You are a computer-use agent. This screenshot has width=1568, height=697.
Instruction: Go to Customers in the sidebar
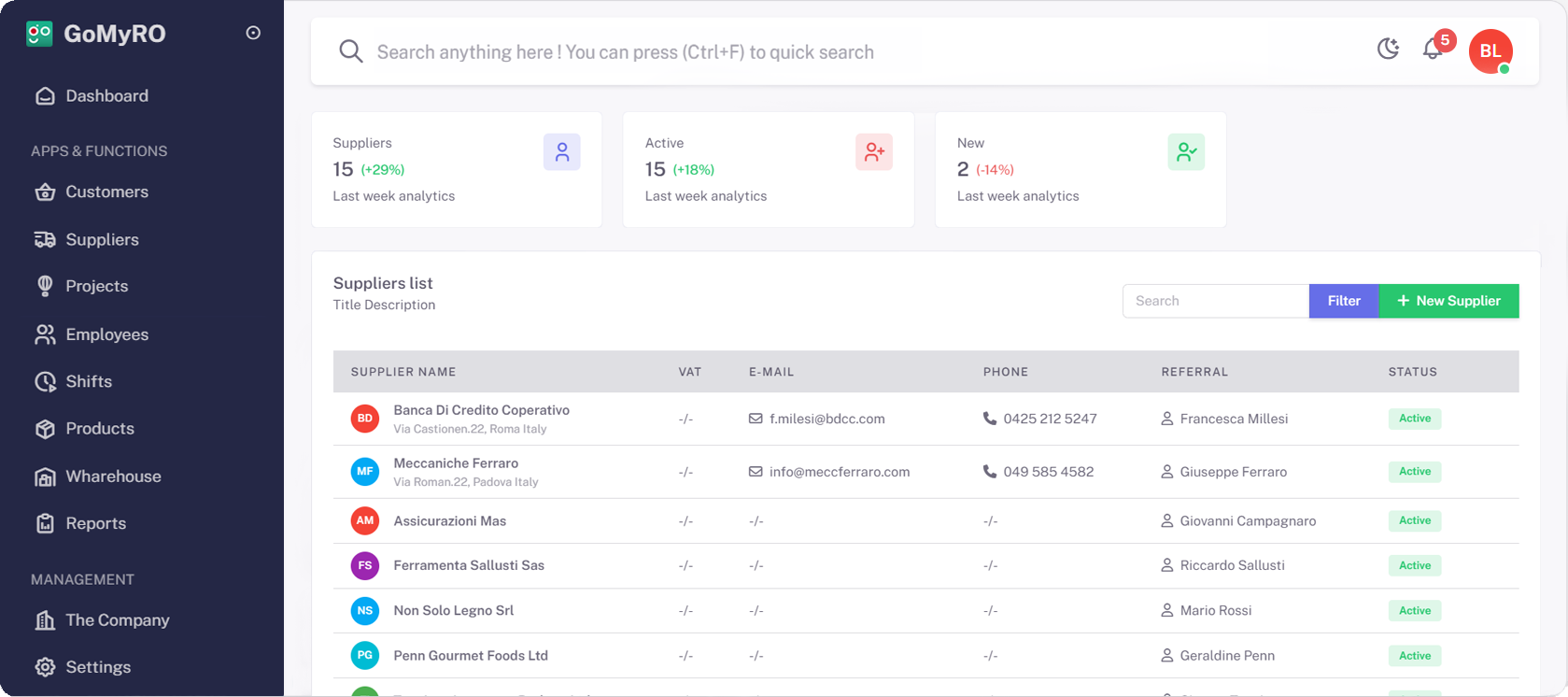click(106, 192)
